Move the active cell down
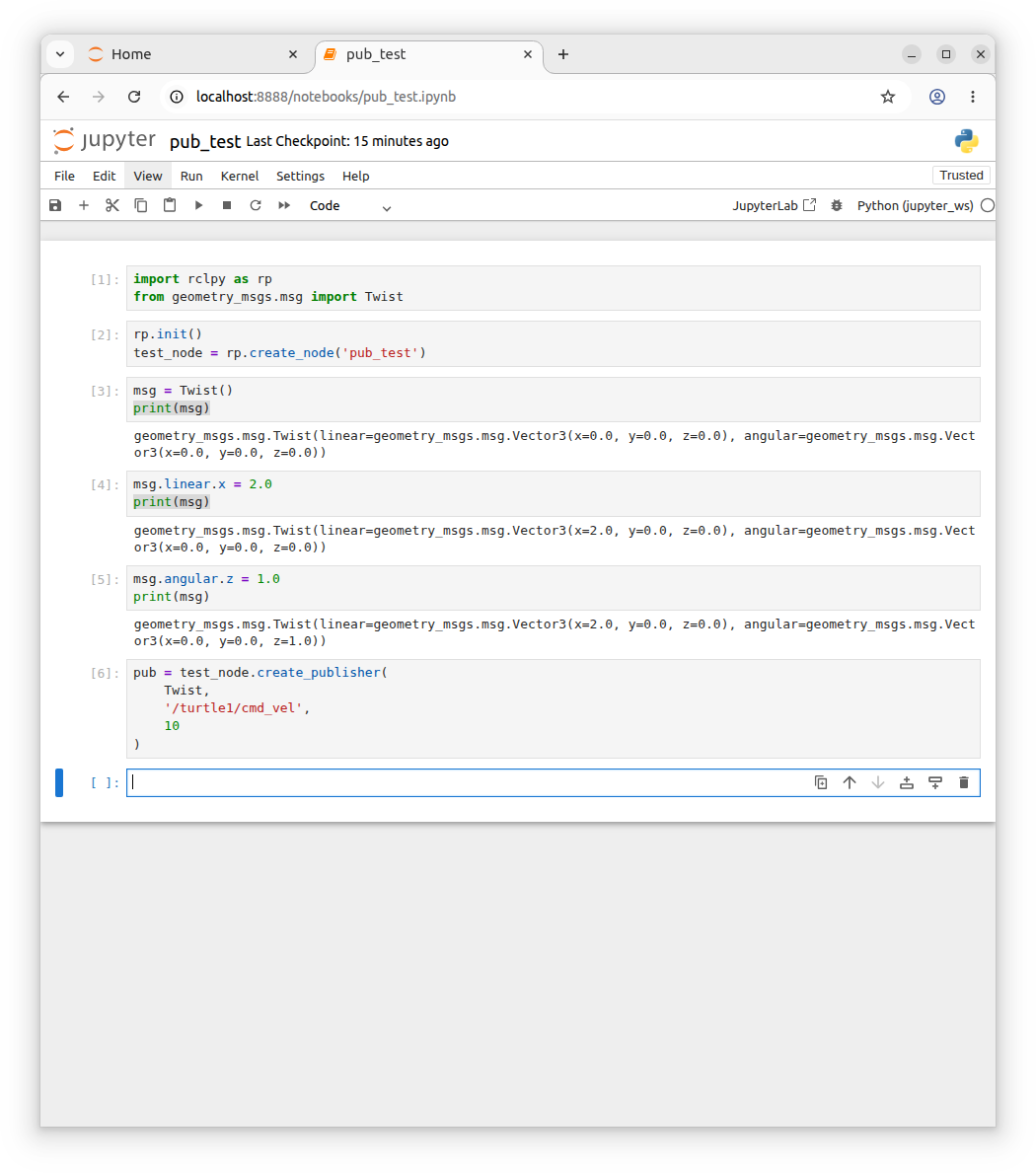Viewport: 1036px width, 1173px height. click(877, 782)
